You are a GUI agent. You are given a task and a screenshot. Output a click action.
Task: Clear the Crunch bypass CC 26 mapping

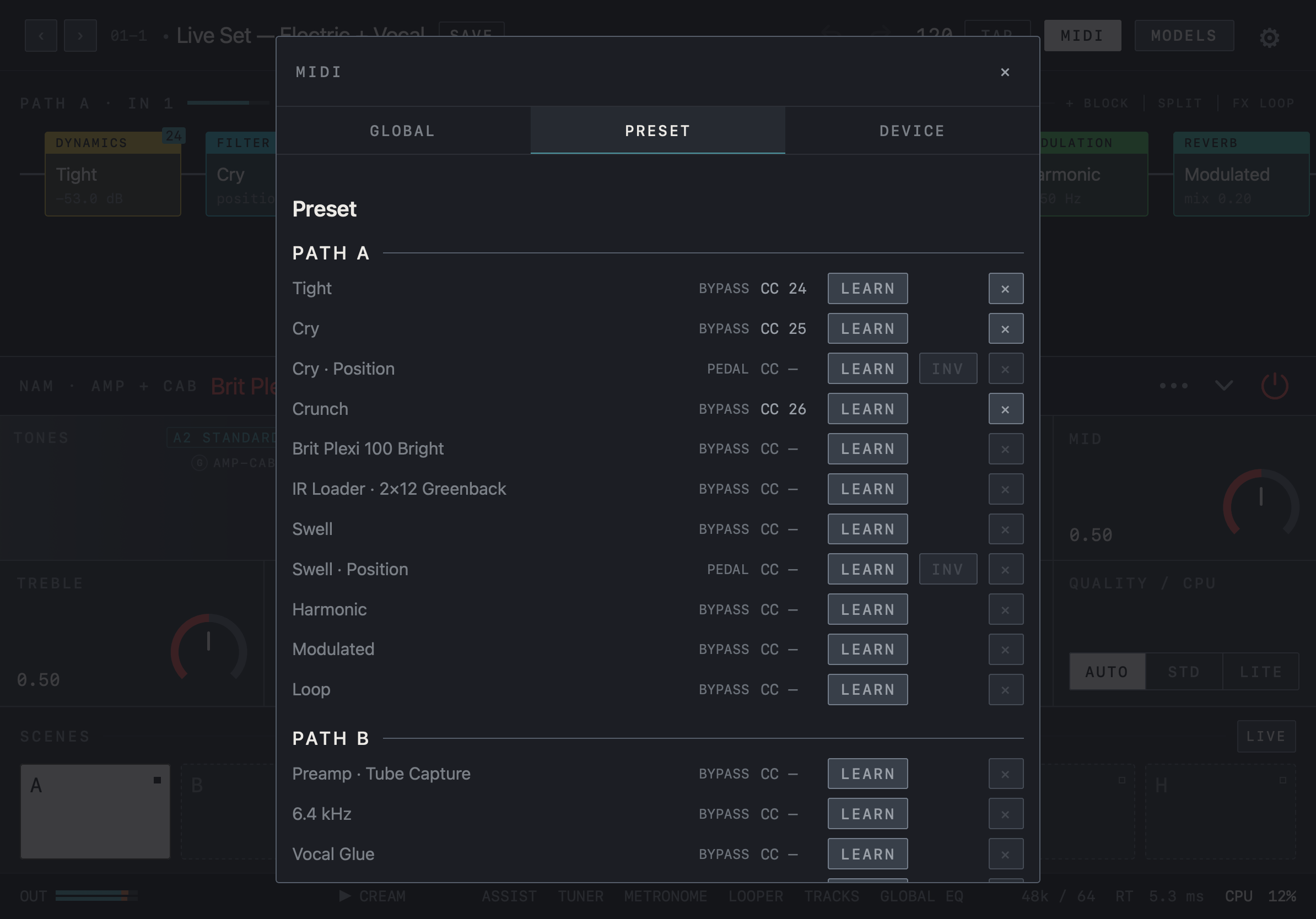pyautogui.click(x=1005, y=409)
